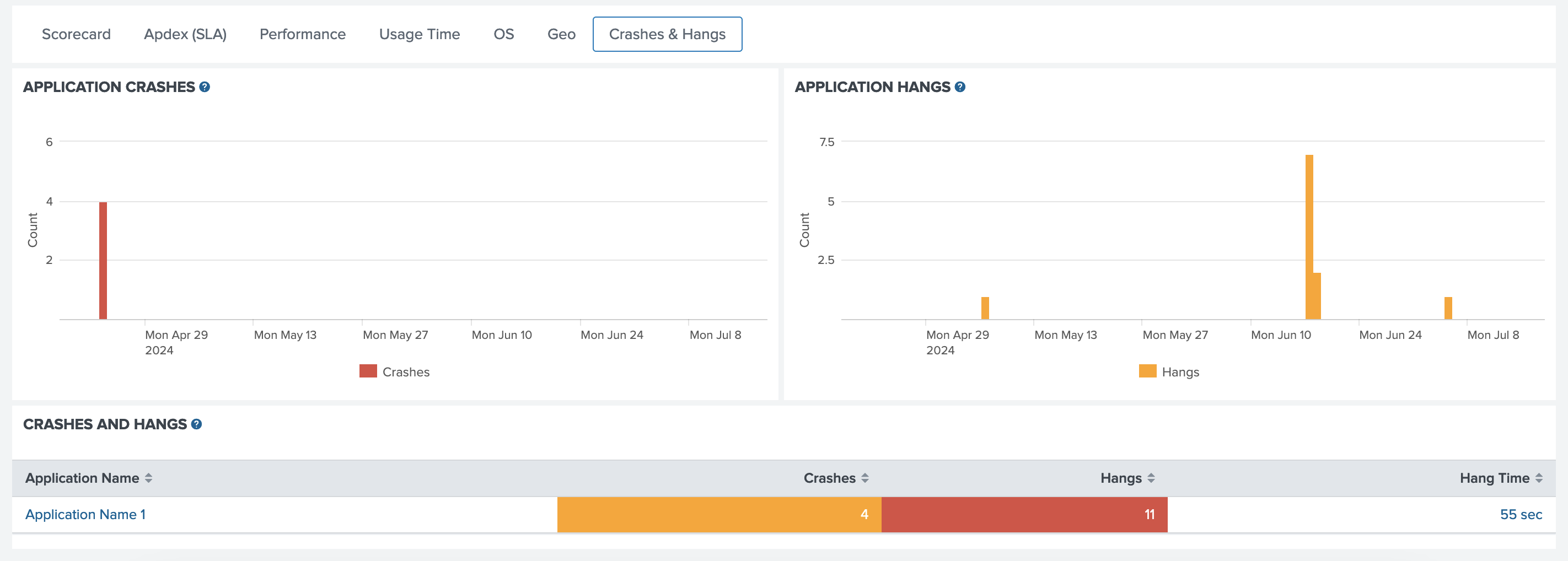Open the Application Hangs help icon
The height and width of the screenshot is (561, 1568).
[960, 87]
